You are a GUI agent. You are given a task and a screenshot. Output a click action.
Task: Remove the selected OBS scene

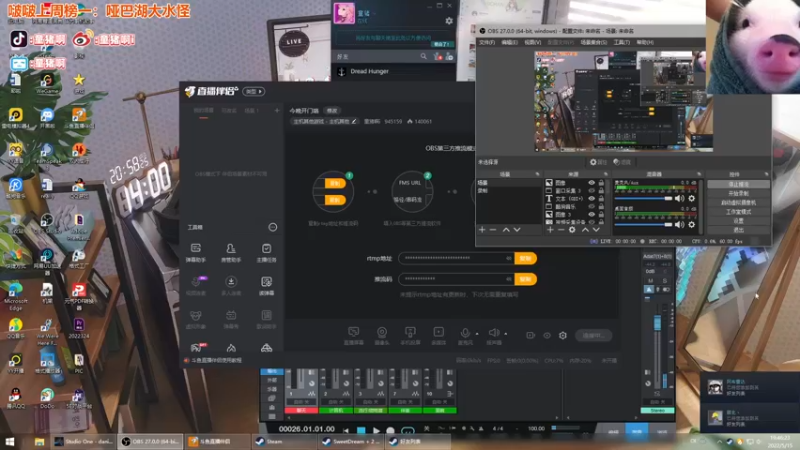click(x=493, y=230)
